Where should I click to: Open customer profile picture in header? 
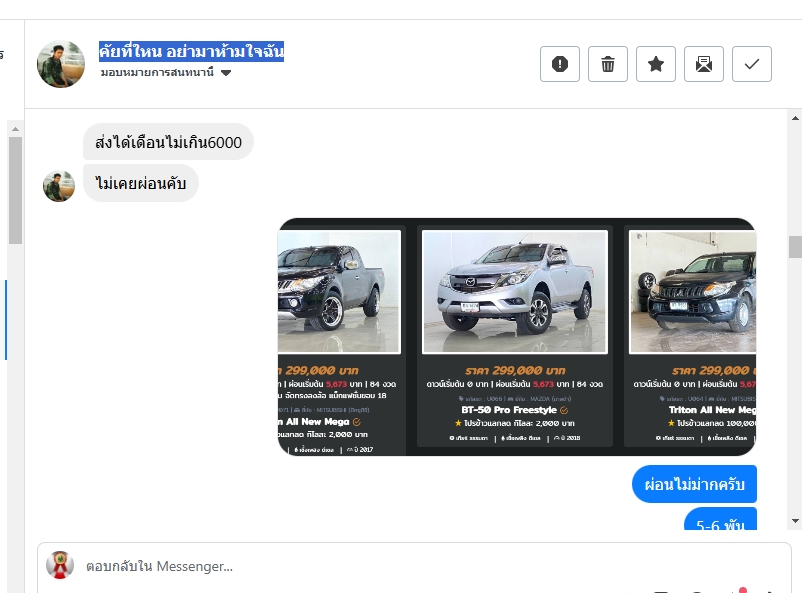coord(61,64)
